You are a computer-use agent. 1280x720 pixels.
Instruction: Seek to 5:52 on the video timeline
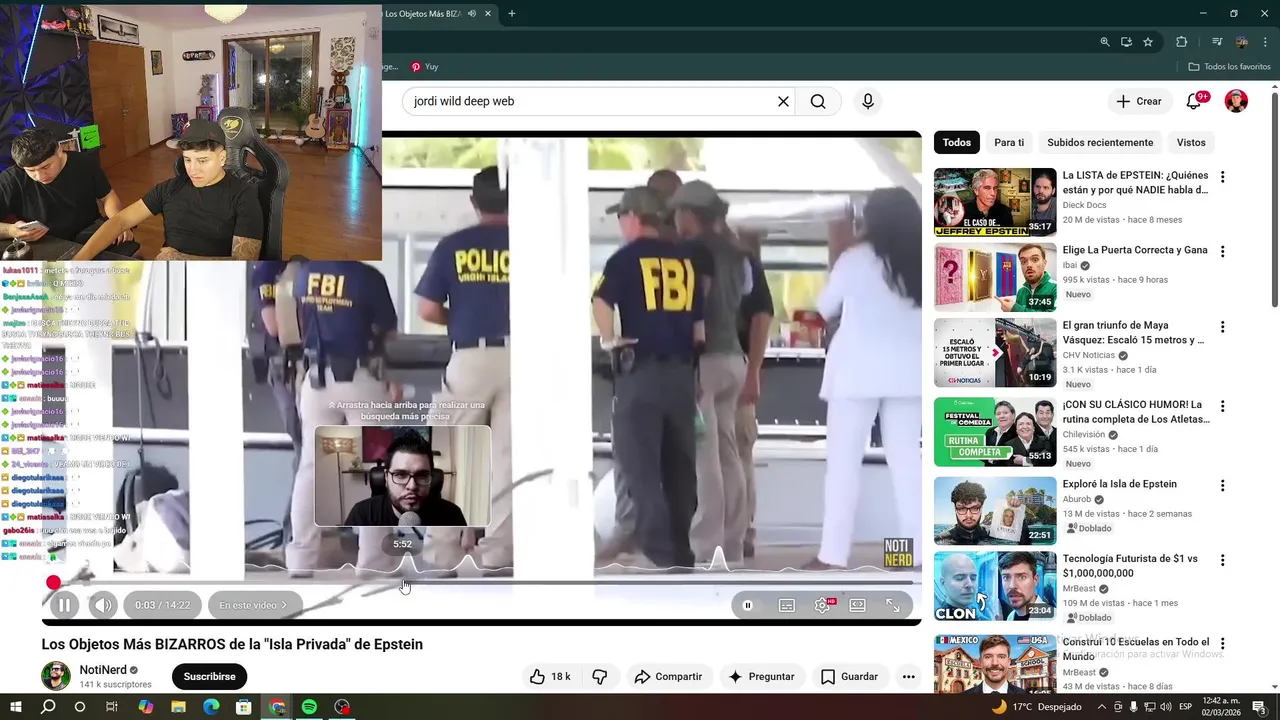tap(402, 582)
